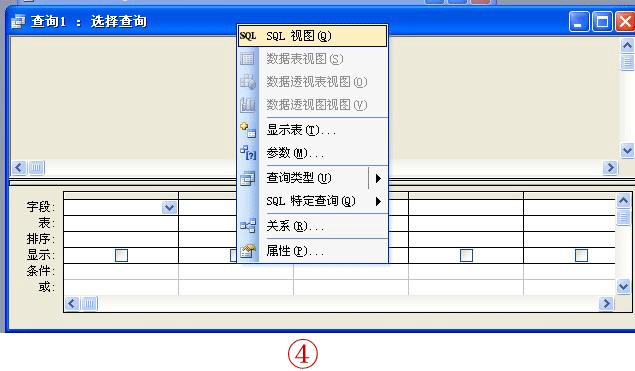Click the pivot chart icon beside 数据透视图视图
The image size is (635, 371).
point(248,105)
